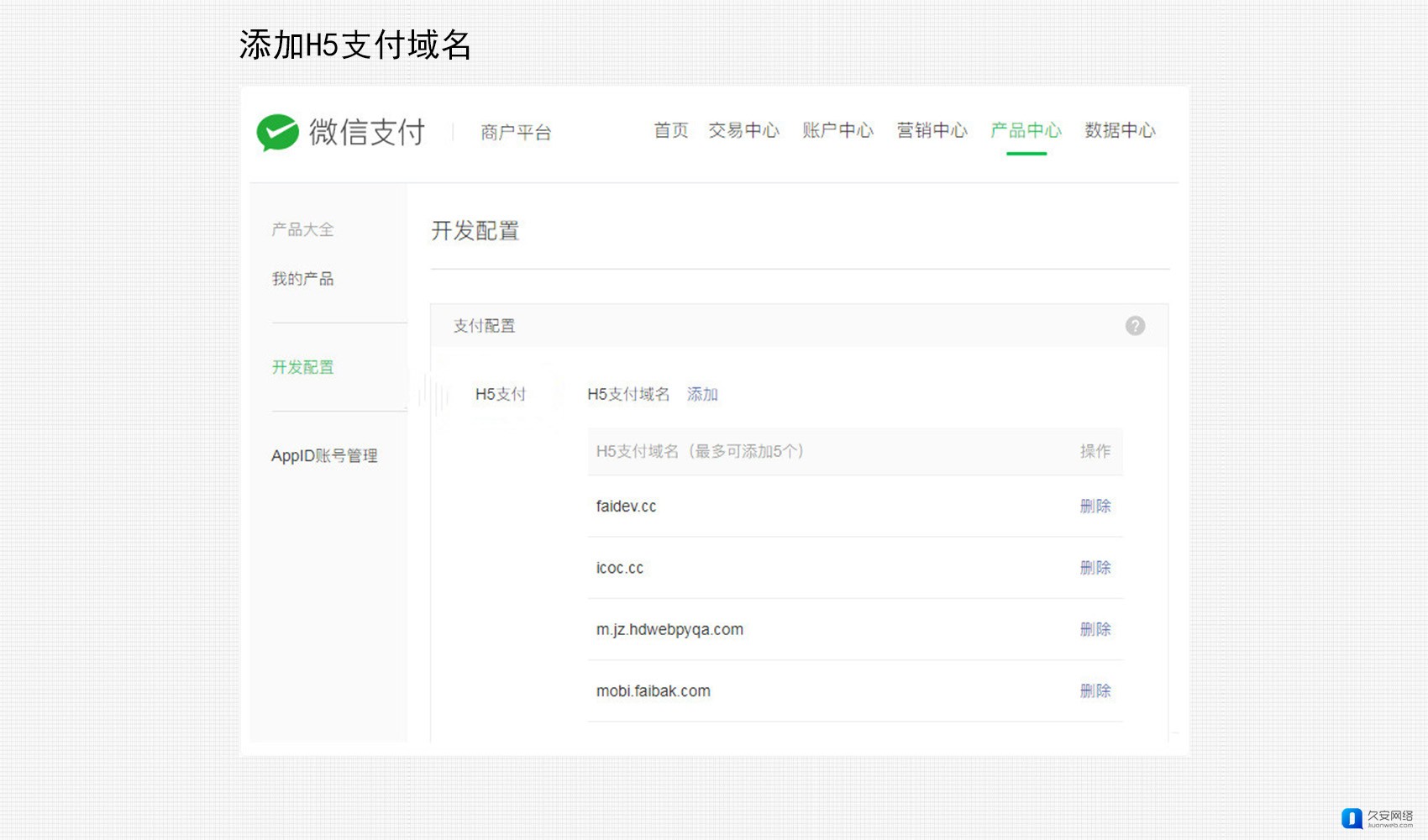Go to 营销中心 tab
The width and height of the screenshot is (1428, 840).
pyautogui.click(x=932, y=131)
